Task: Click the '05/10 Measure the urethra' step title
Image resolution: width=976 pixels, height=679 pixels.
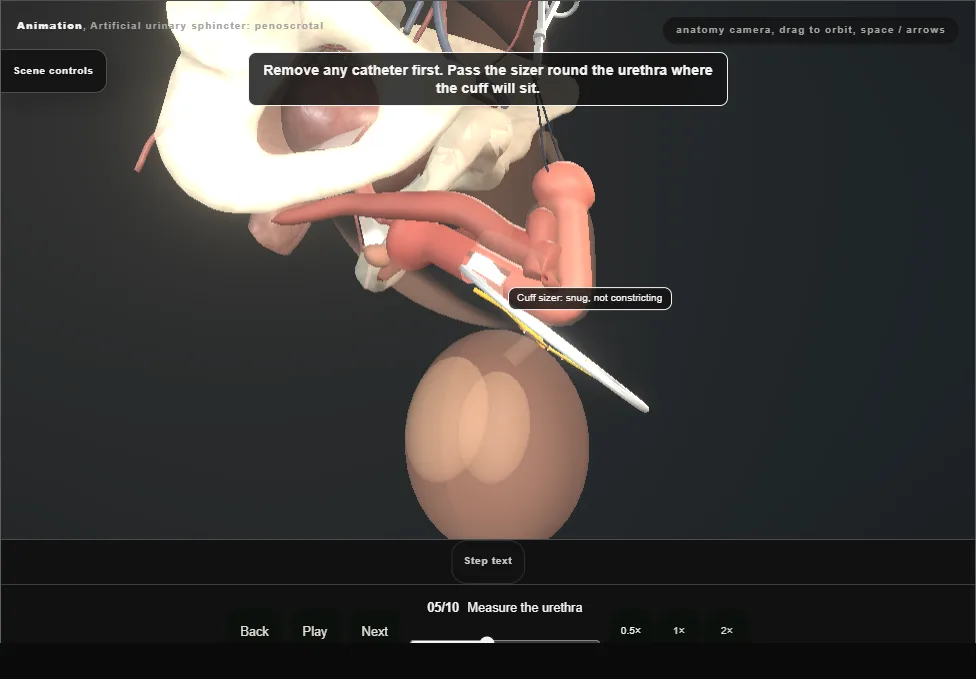Action: point(505,607)
